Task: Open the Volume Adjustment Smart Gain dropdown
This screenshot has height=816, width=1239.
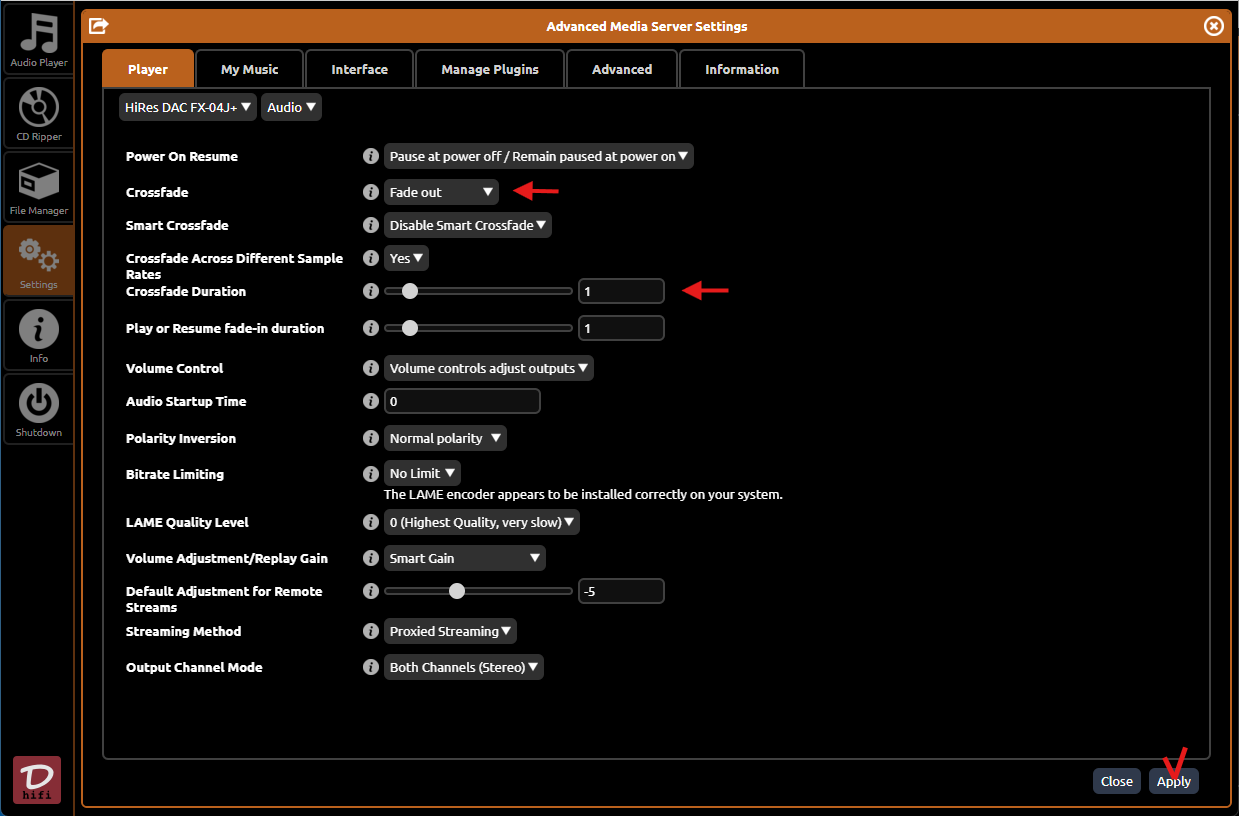Action: (x=465, y=558)
